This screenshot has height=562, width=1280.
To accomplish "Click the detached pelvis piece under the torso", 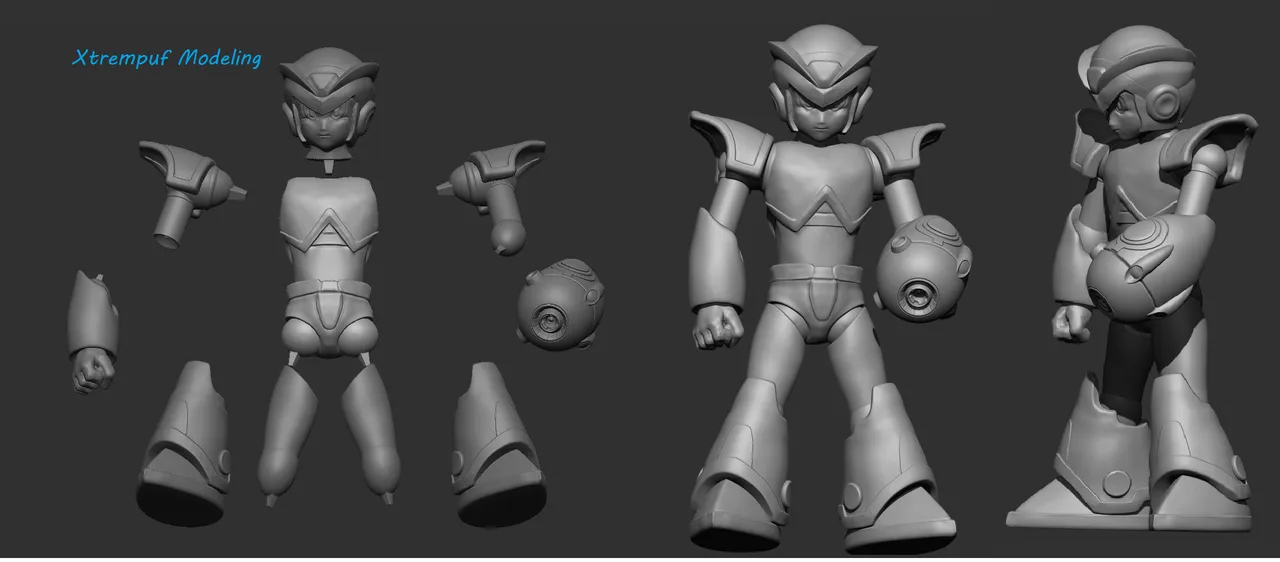I will tap(328, 321).
